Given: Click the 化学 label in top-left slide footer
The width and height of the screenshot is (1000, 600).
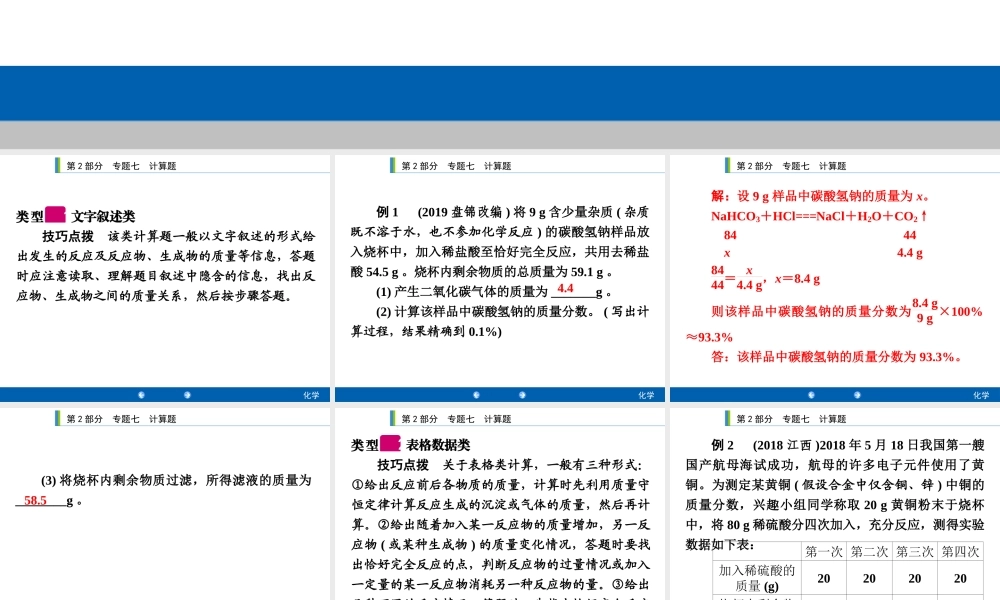Looking at the screenshot, I should click(x=310, y=394).
